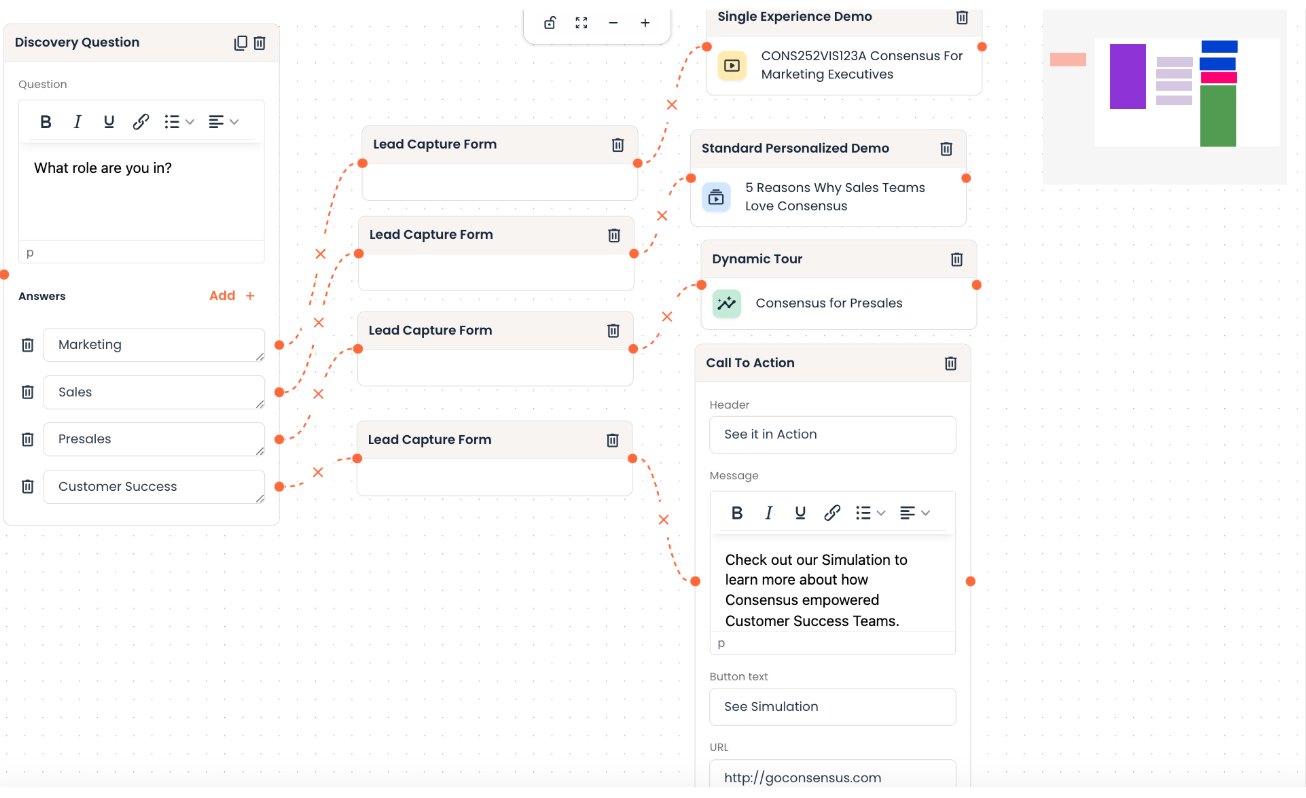Delete the Discovery Question node
The image size is (1306, 798).
(x=260, y=43)
